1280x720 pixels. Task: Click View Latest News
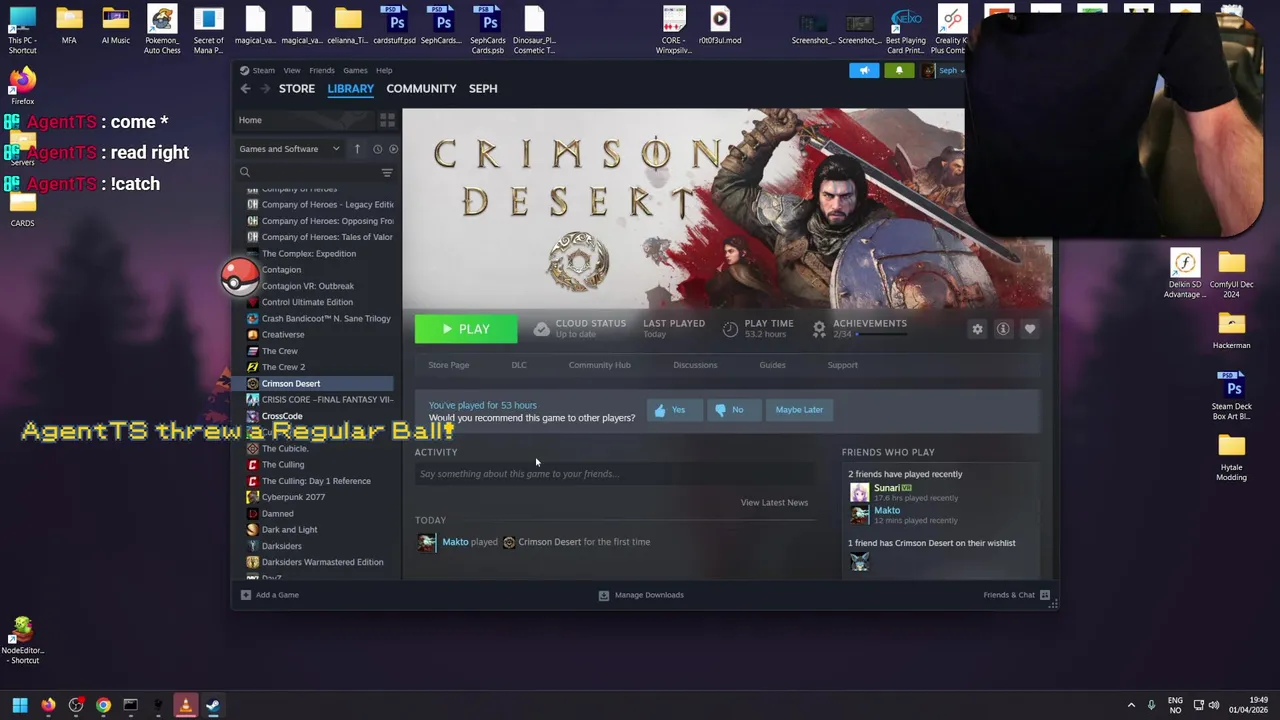[x=774, y=503]
